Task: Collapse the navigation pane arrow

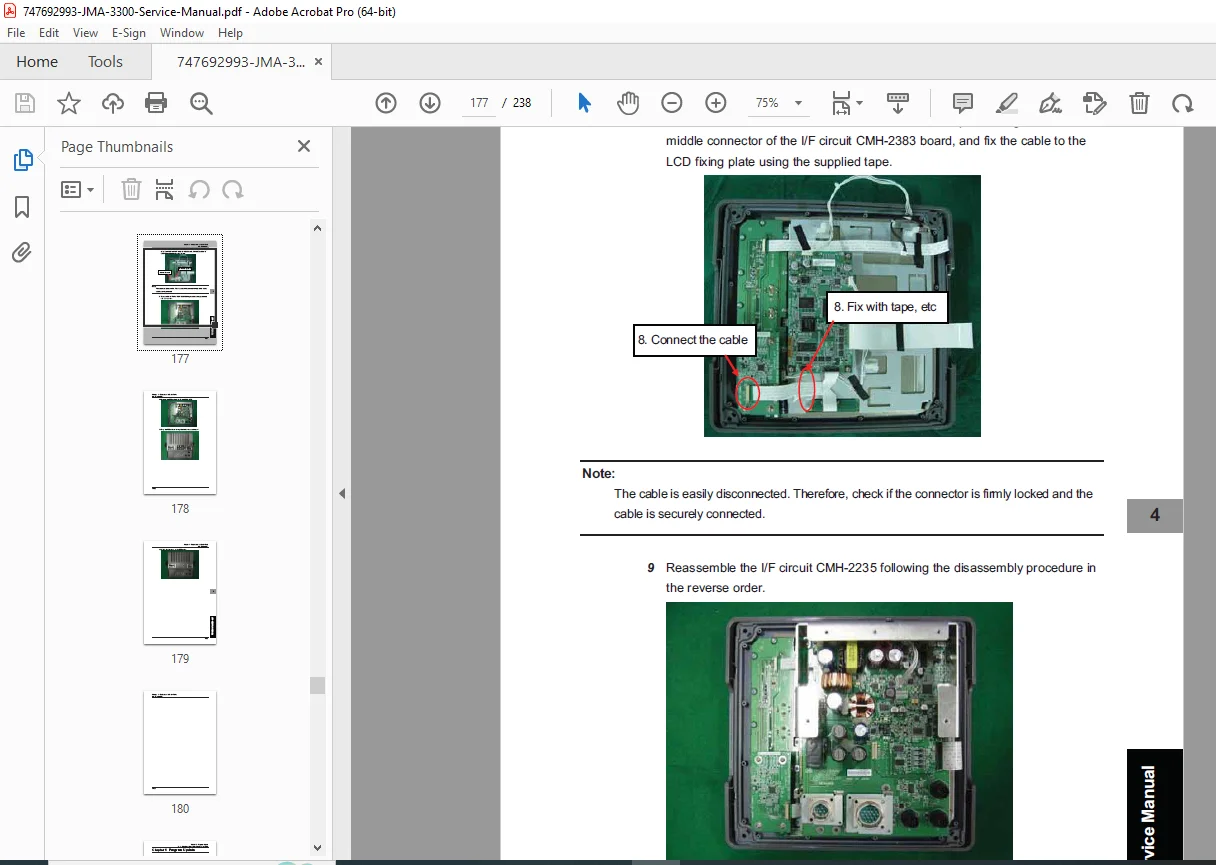Action: point(341,493)
